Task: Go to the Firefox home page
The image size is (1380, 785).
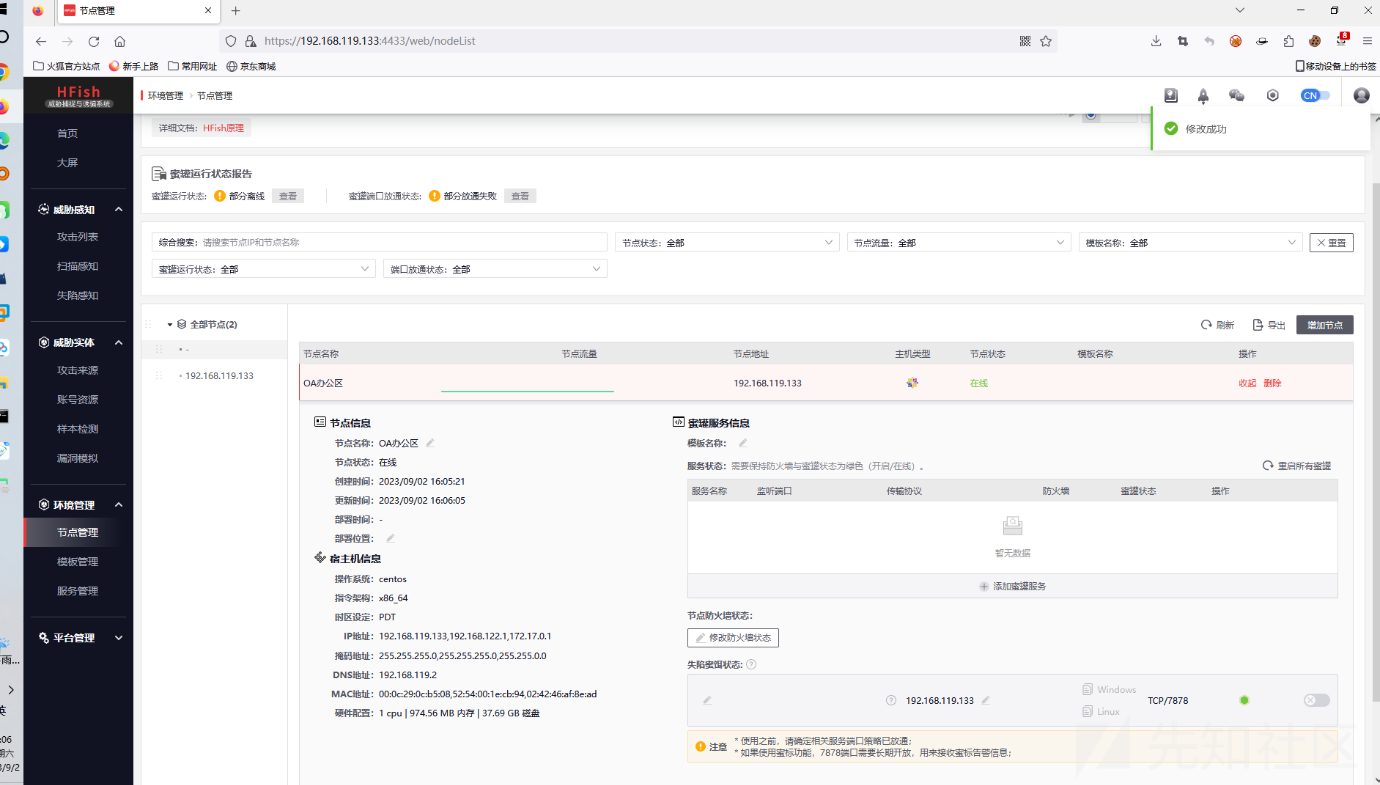Action: (x=120, y=41)
